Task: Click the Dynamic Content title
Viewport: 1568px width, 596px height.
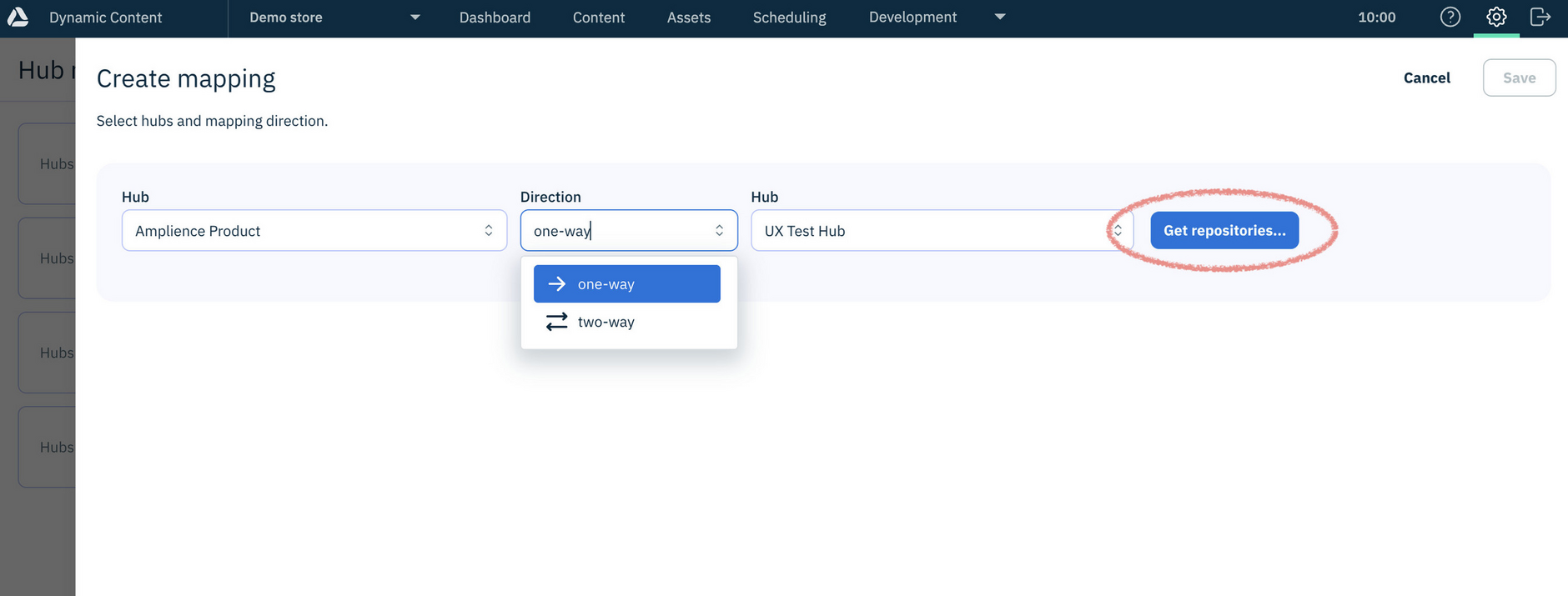Action: (x=106, y=18)
